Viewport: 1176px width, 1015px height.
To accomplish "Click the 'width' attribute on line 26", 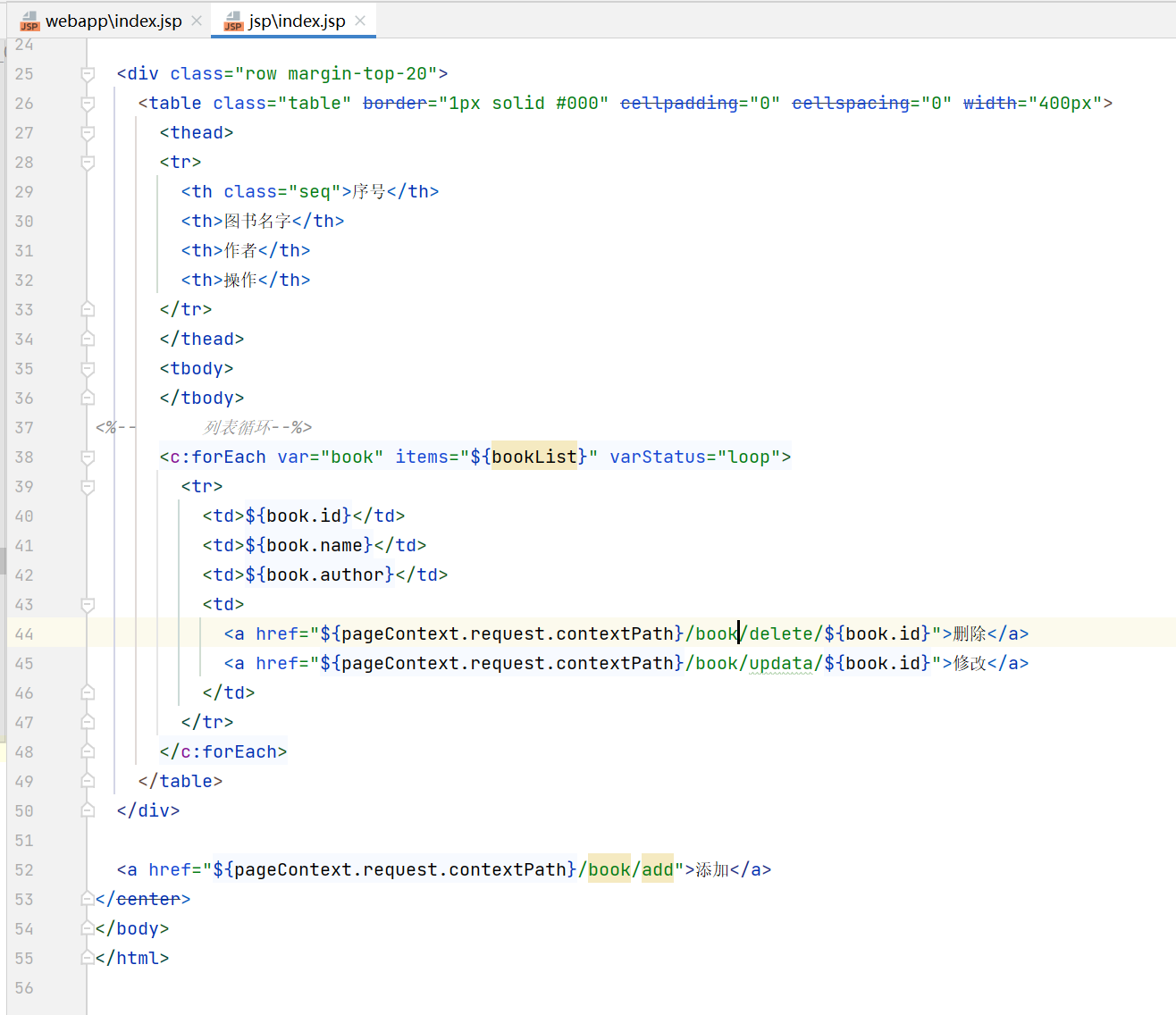I will (x=990, y=104).
